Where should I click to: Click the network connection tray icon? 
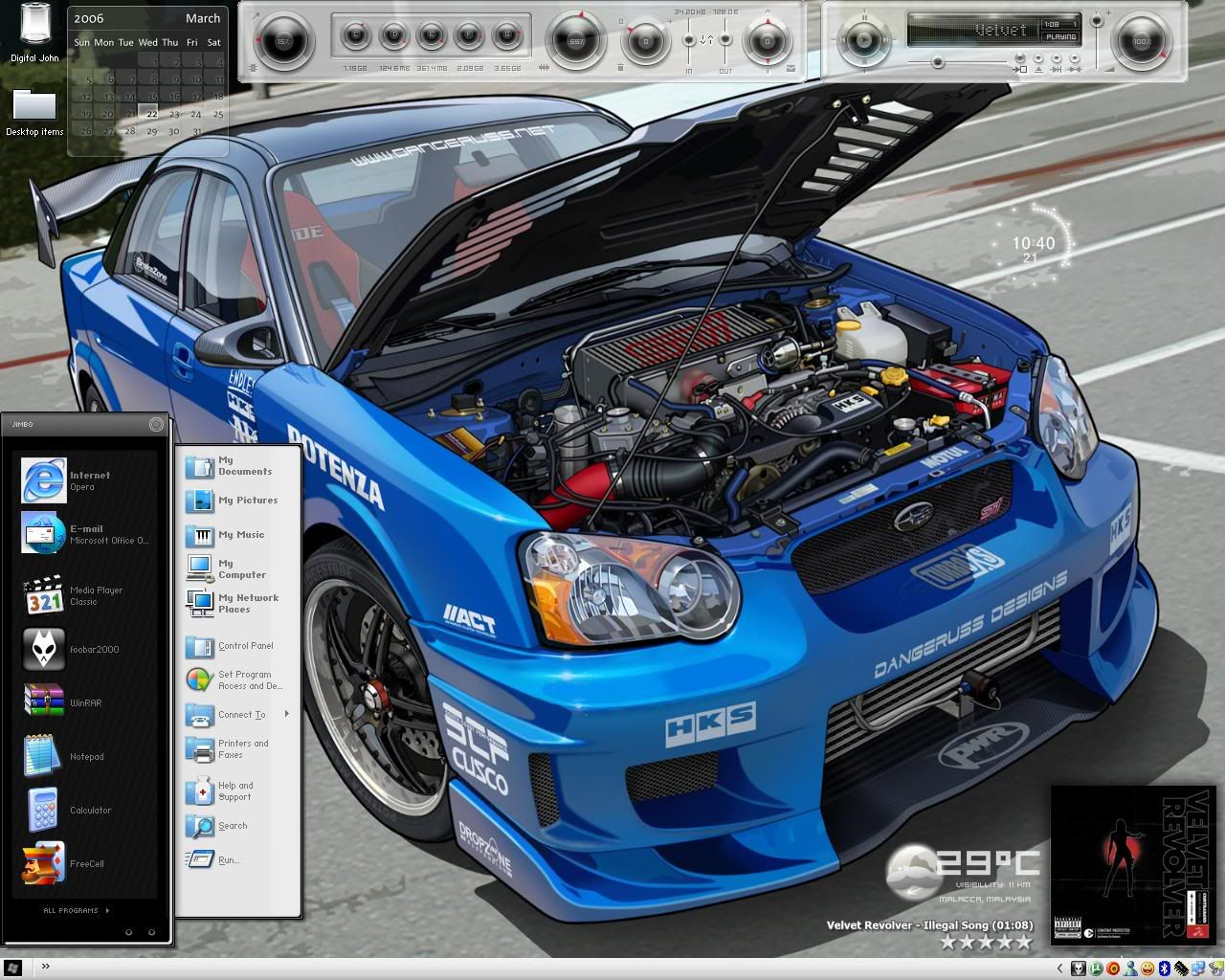pos(1199,969)
